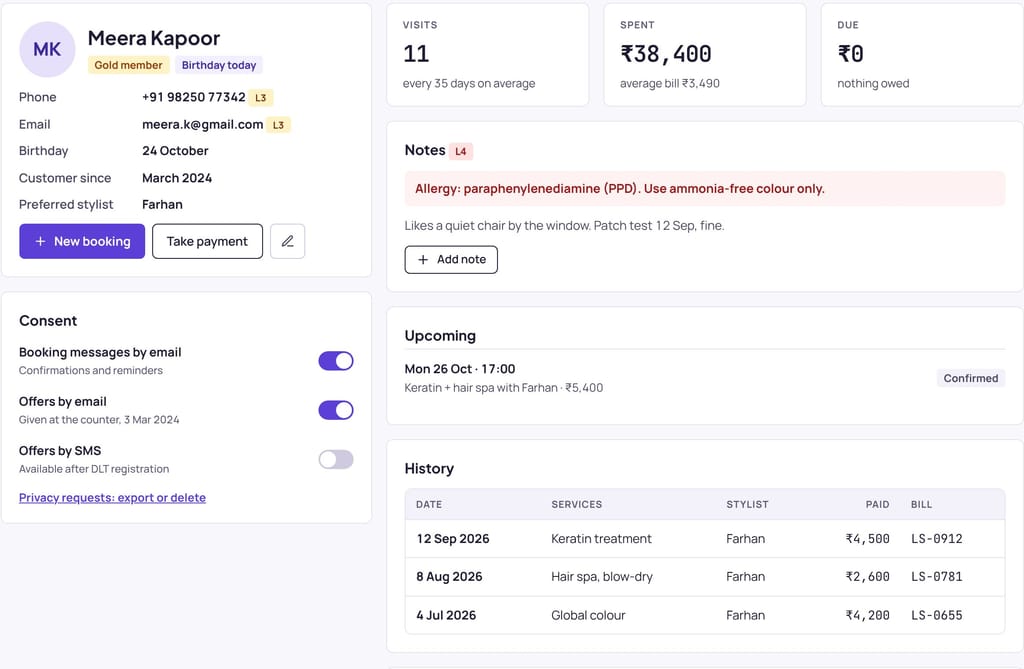Image resolution: width=1024 pixels, height=669 pixels.
Task: Click the Global colour service cell
Action: pyautogui.click(x=588, y=615)
